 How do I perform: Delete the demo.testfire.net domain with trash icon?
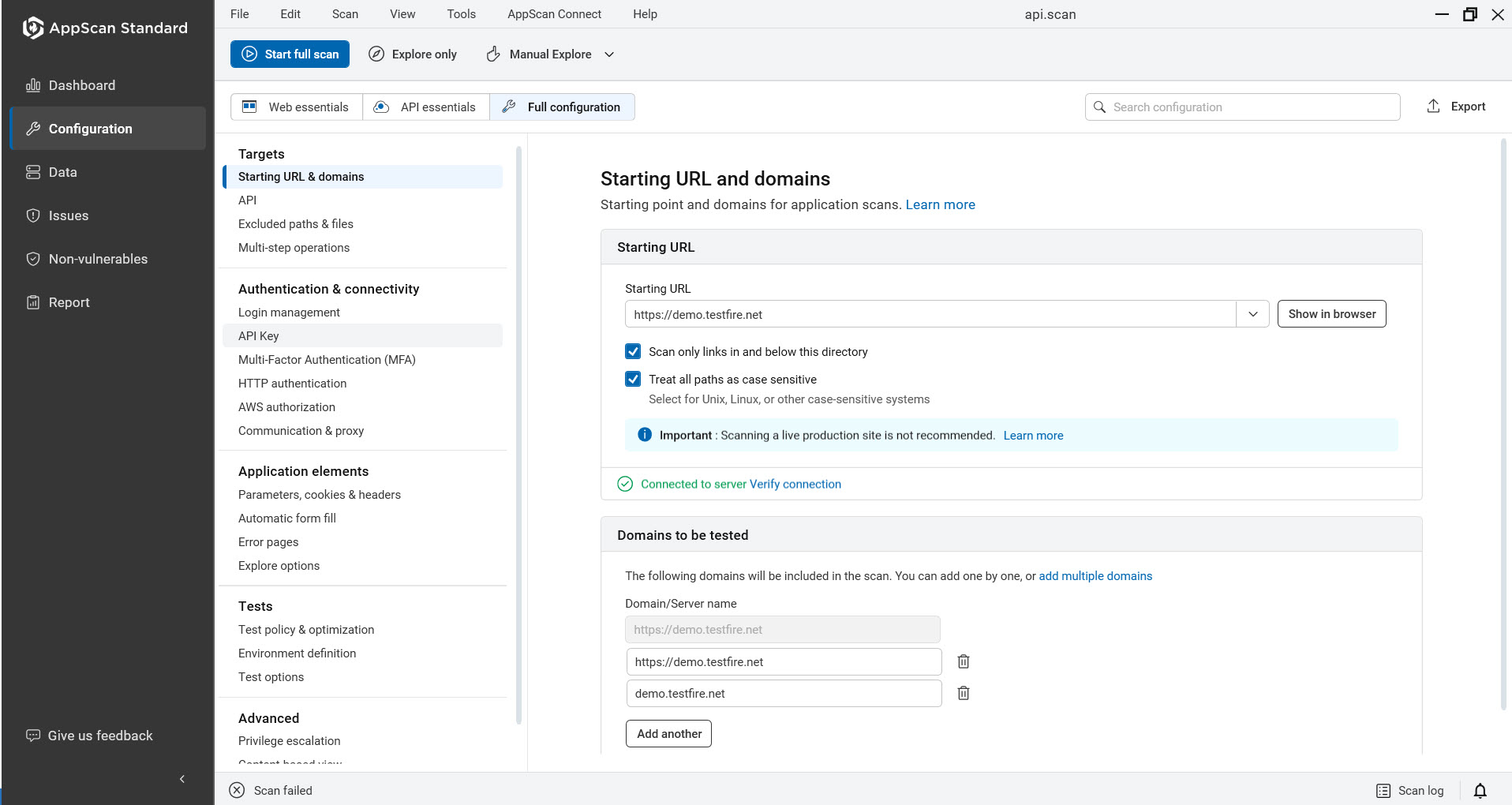pyautogui.click(x=963, y=693)
